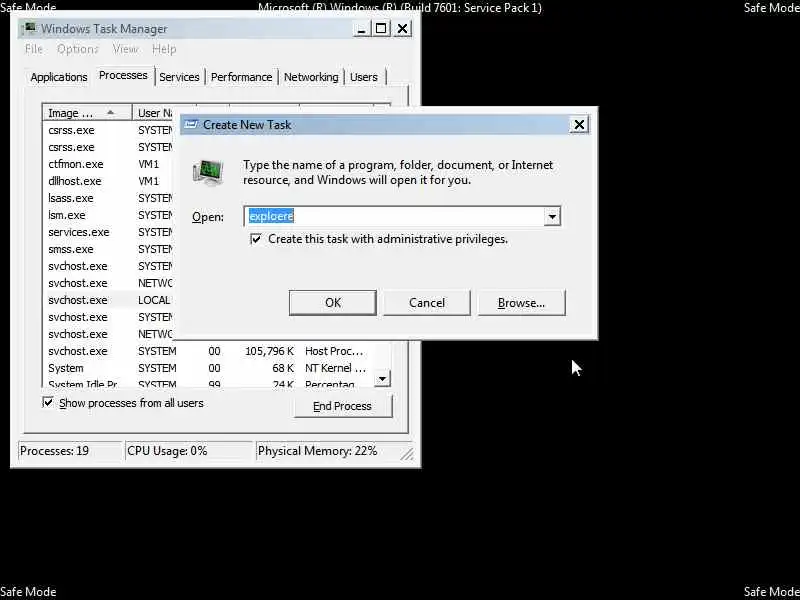Screen dimensions: 800x600
Task: Maximize the Windows Task Manager window
Action: pos(381,29)
